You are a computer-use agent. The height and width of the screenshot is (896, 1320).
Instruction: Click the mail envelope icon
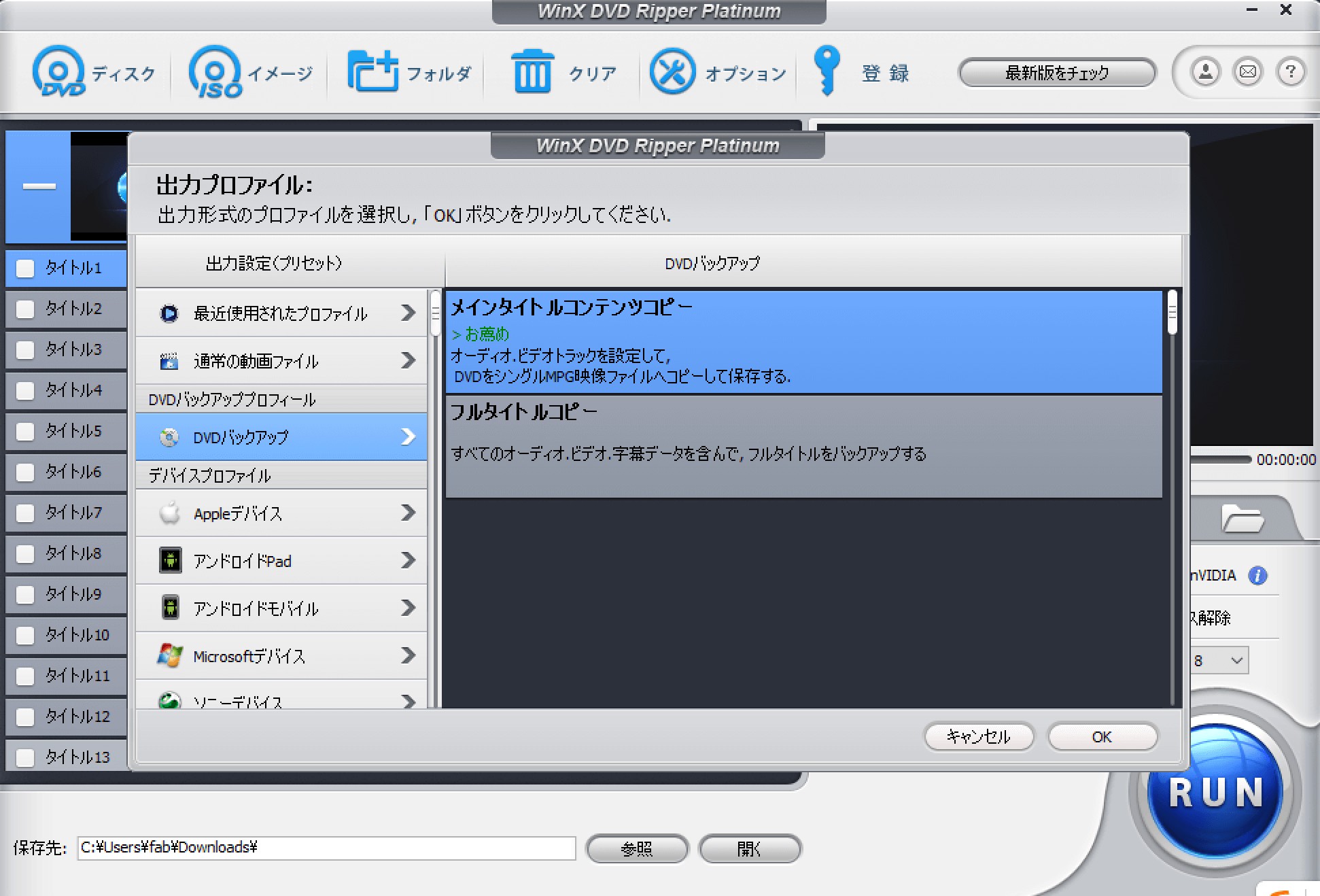[x=1248, y=71]
